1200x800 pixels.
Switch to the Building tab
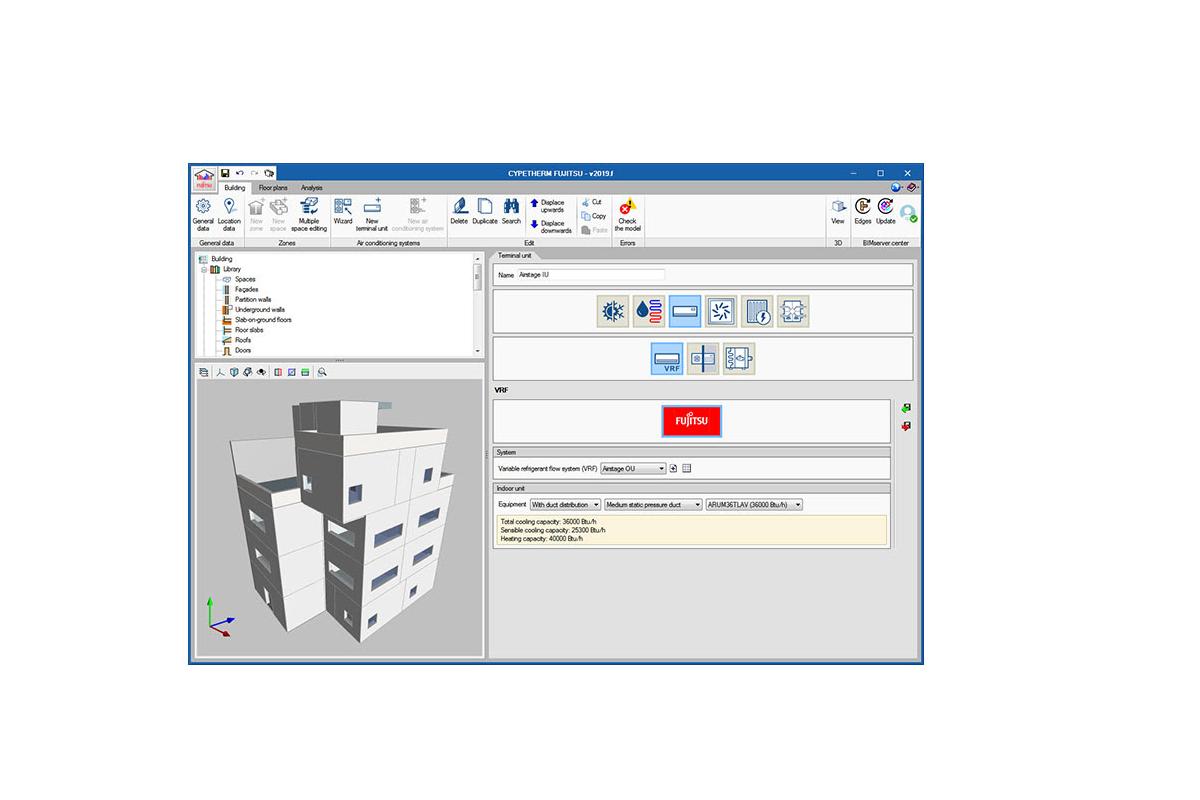pos(234,187)
